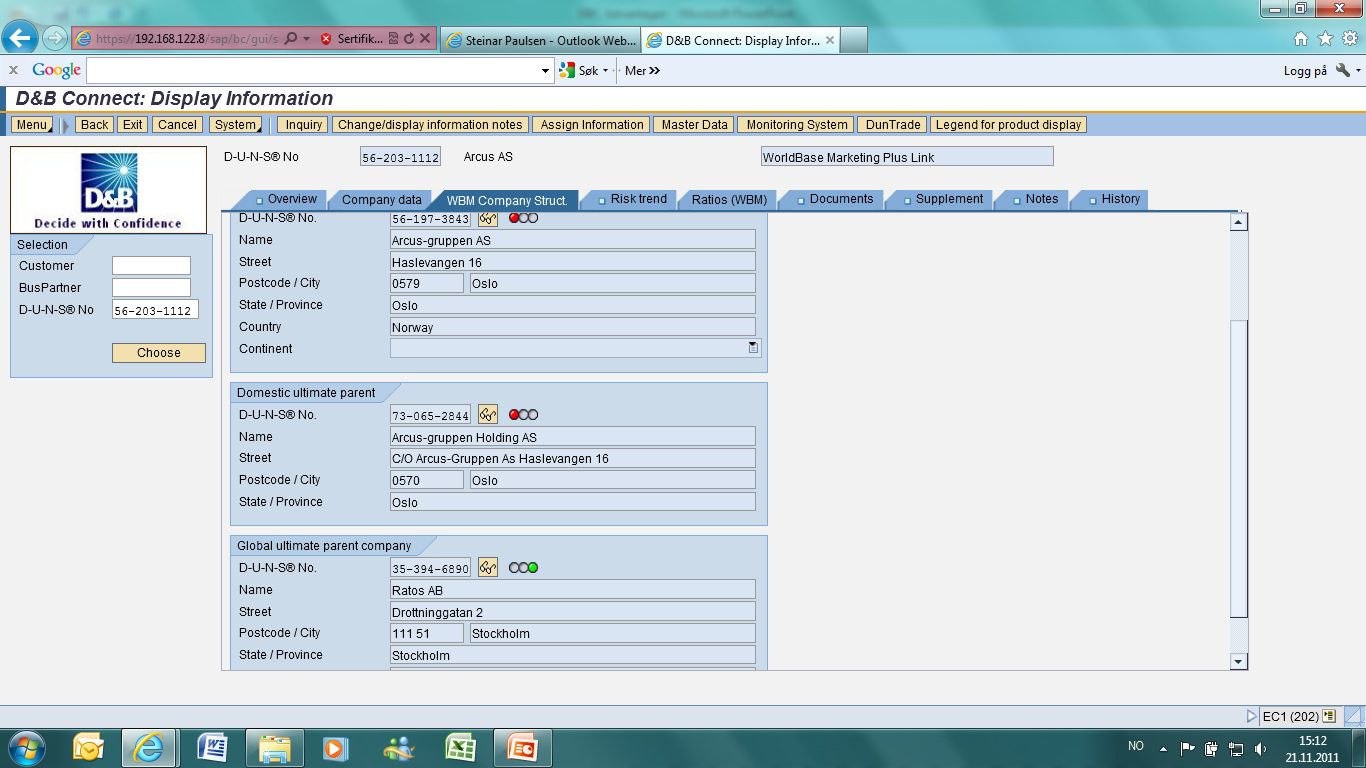Click the Cancel button
The image size is (1366, 768).
tap(177, 125)
